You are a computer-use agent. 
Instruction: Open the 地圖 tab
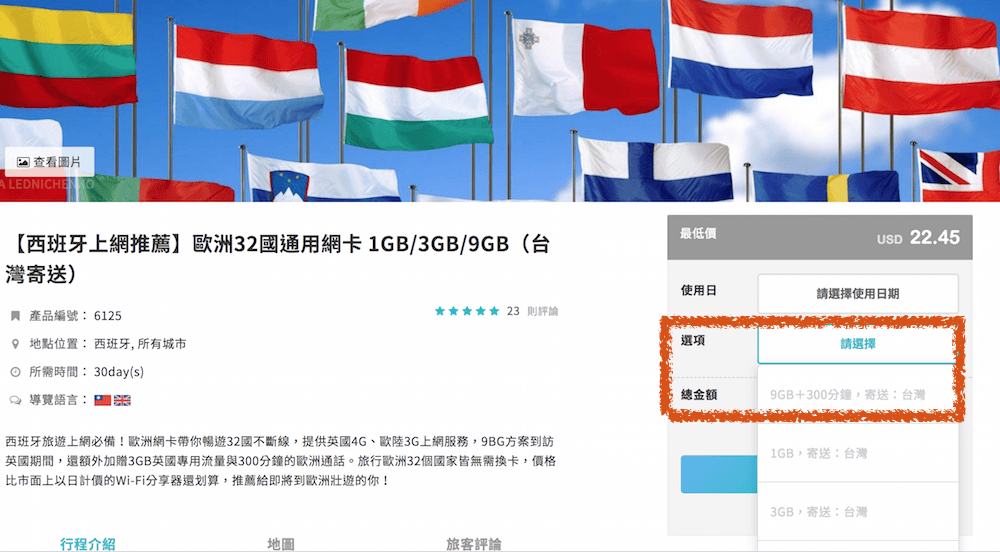pyautogui.click(x=281, y=544)
